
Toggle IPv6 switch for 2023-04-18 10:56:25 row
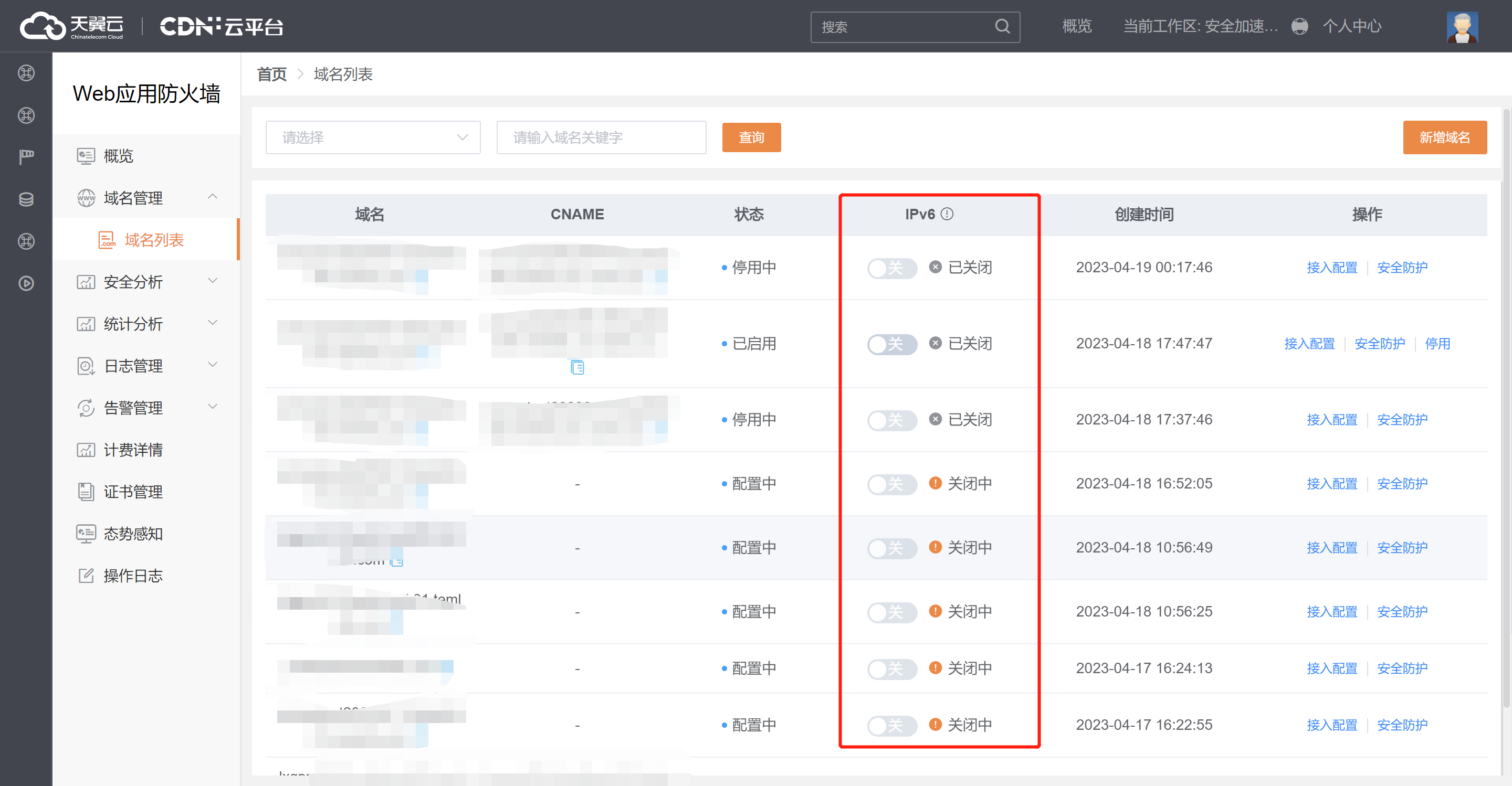tap(891, 612)
